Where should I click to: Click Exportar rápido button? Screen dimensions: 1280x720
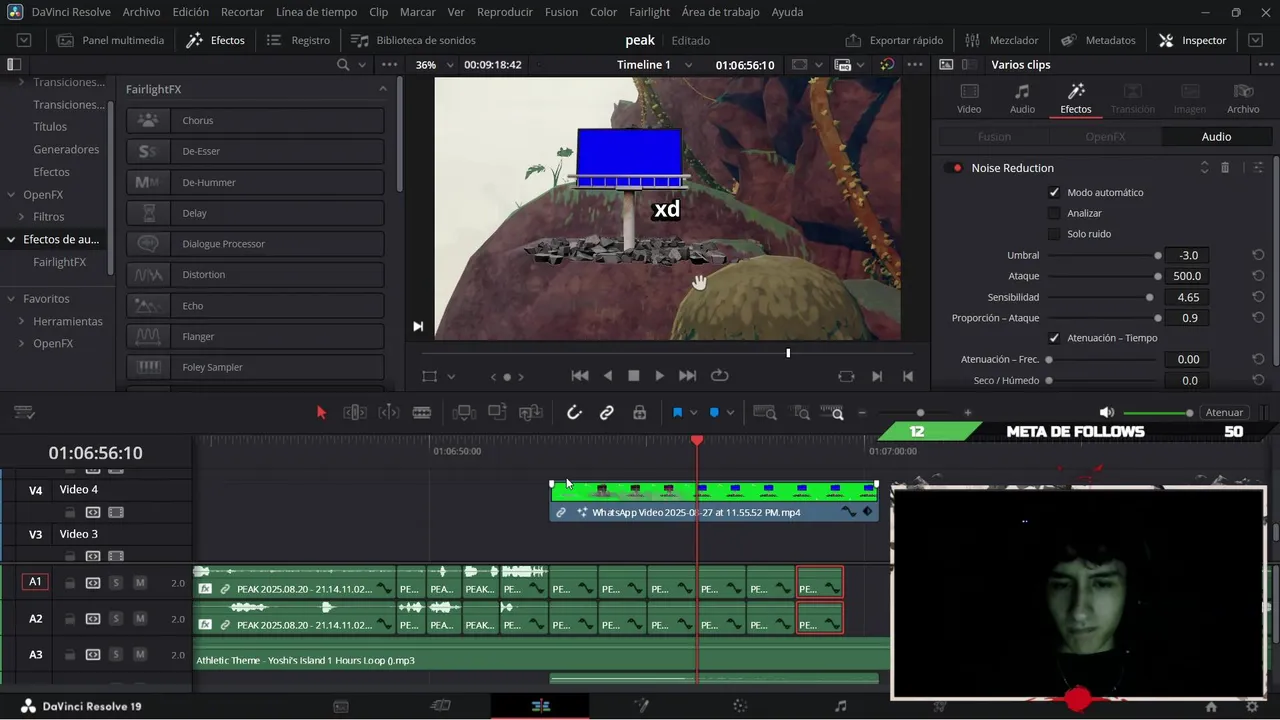pos(894,40)
